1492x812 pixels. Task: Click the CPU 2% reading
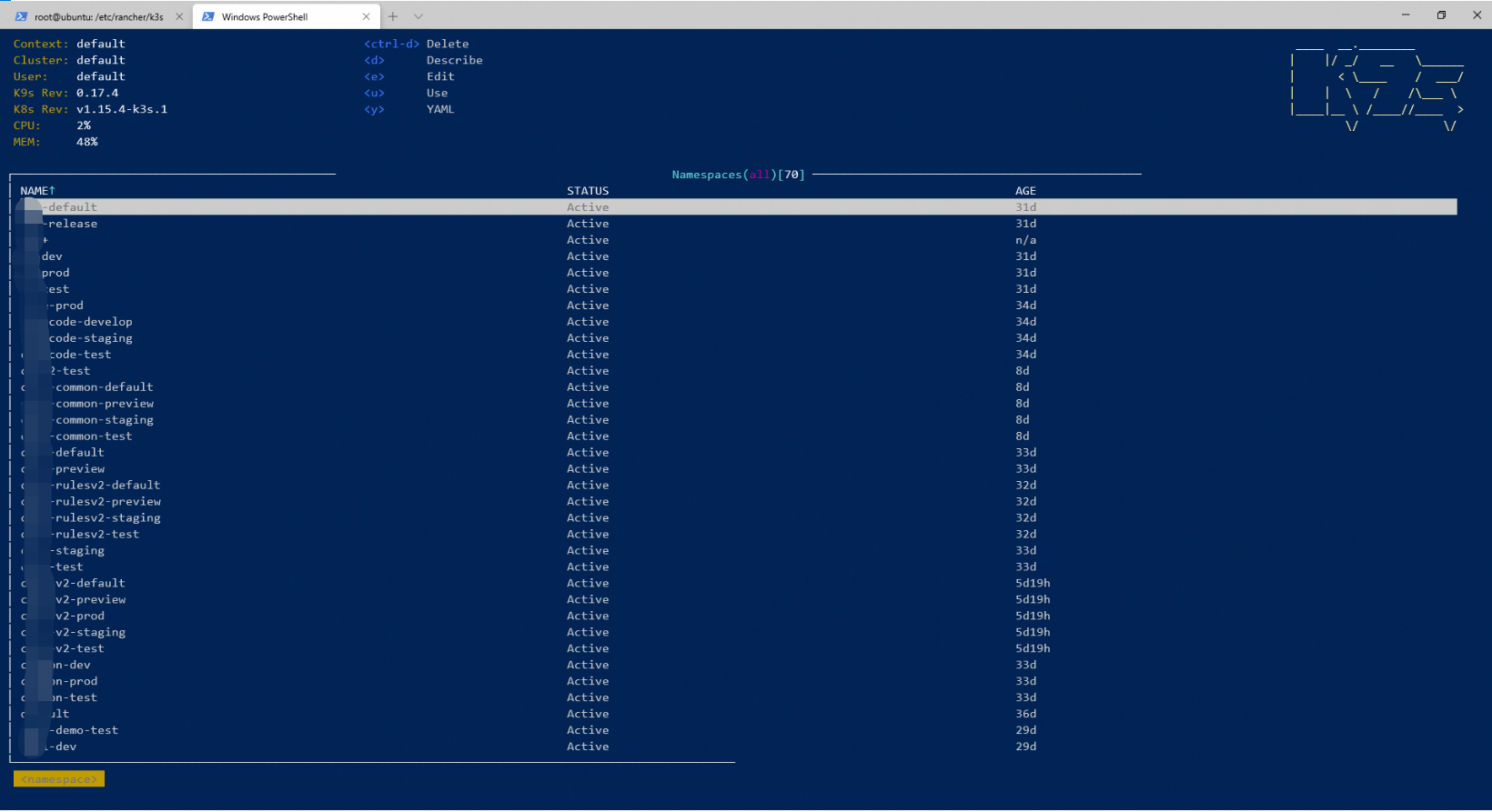84,125
